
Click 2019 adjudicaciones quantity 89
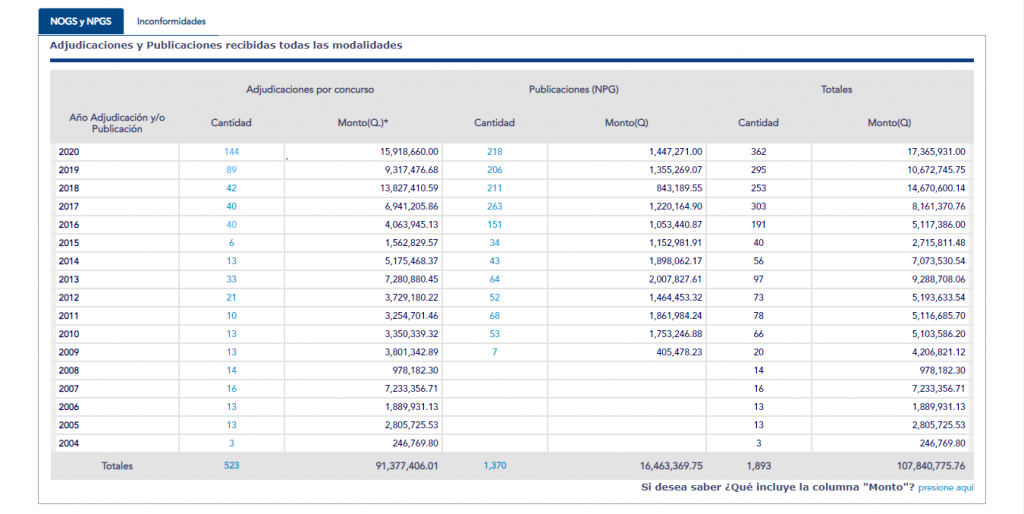point(231,170)
